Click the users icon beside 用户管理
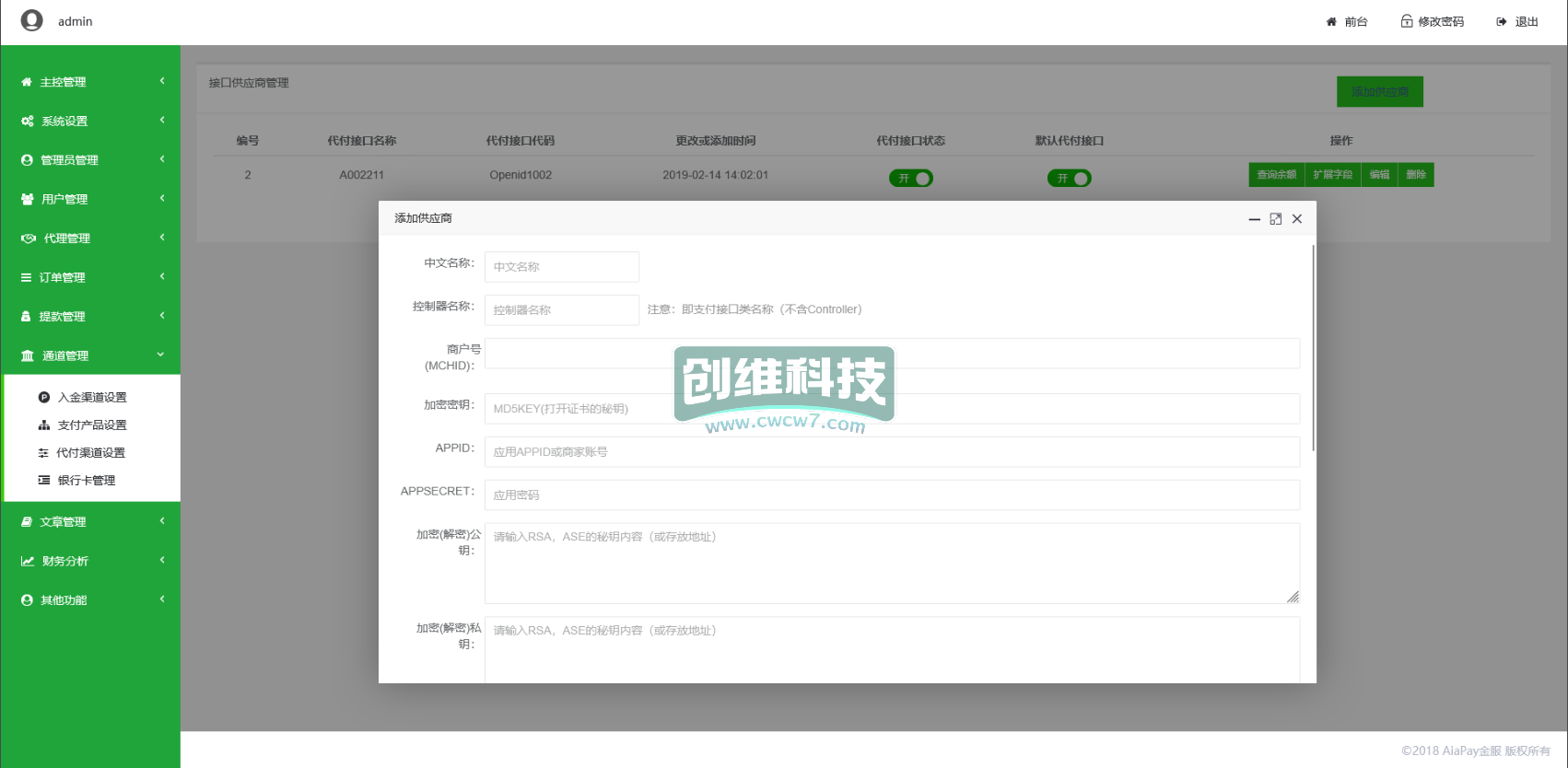Viewport: 1568px width, 768px height. point(28,199)
